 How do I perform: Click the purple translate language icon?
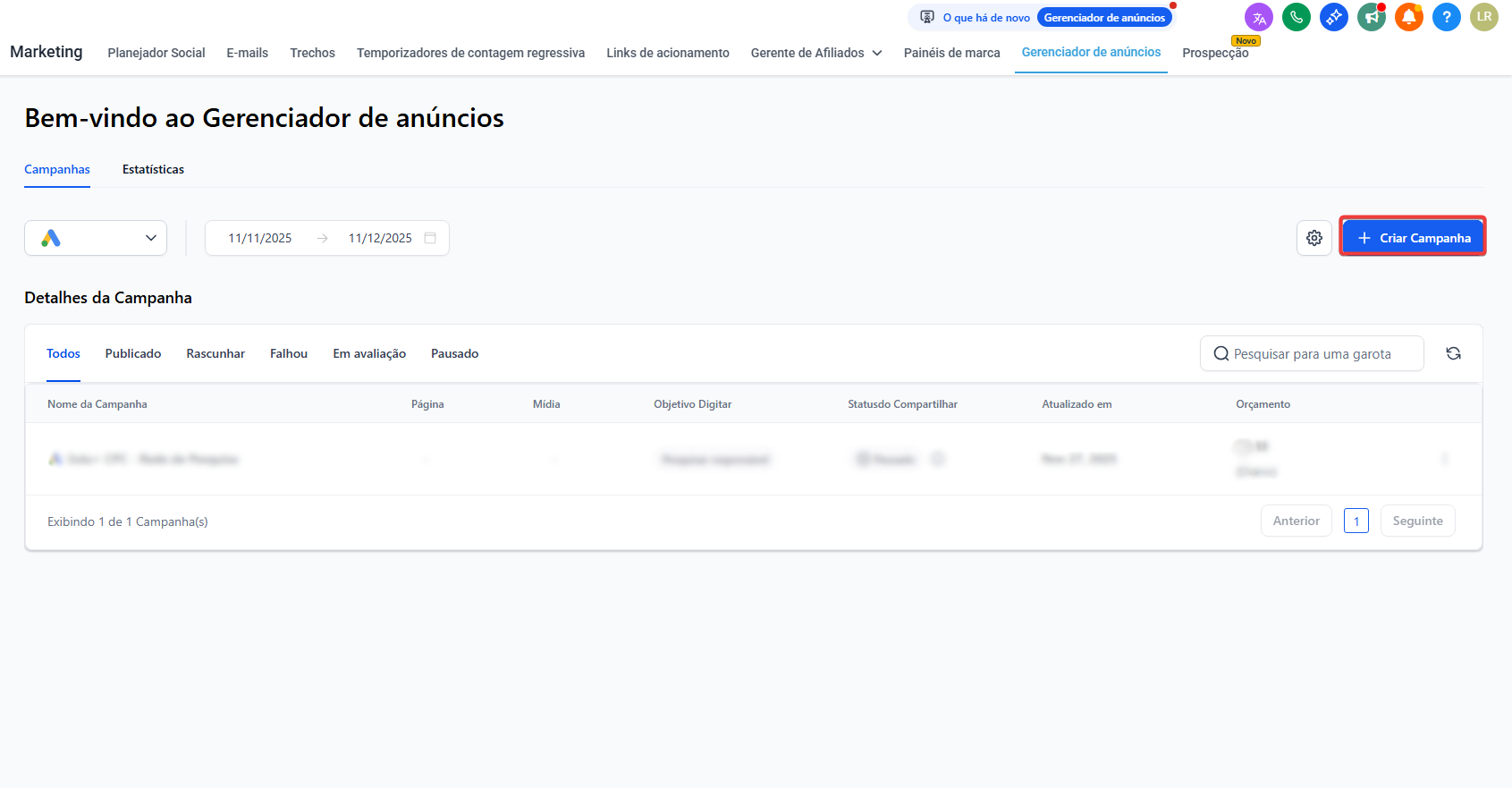[1258, 17]
